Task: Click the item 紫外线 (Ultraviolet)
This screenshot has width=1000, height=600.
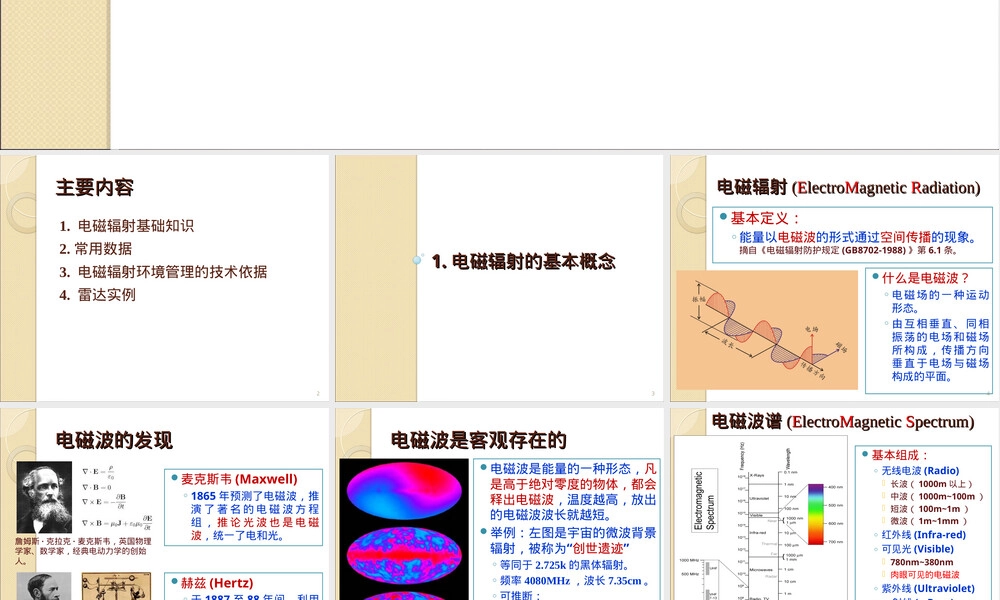Action: (928, 589)
